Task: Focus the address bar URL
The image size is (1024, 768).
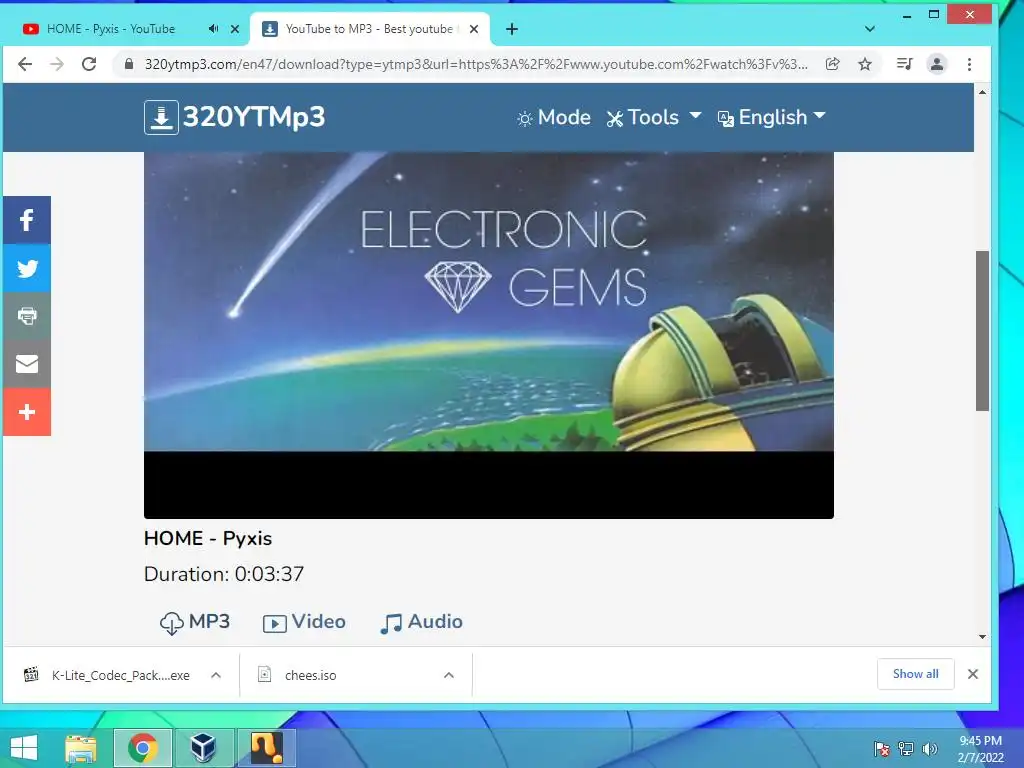Action: (x=475, y=64)
